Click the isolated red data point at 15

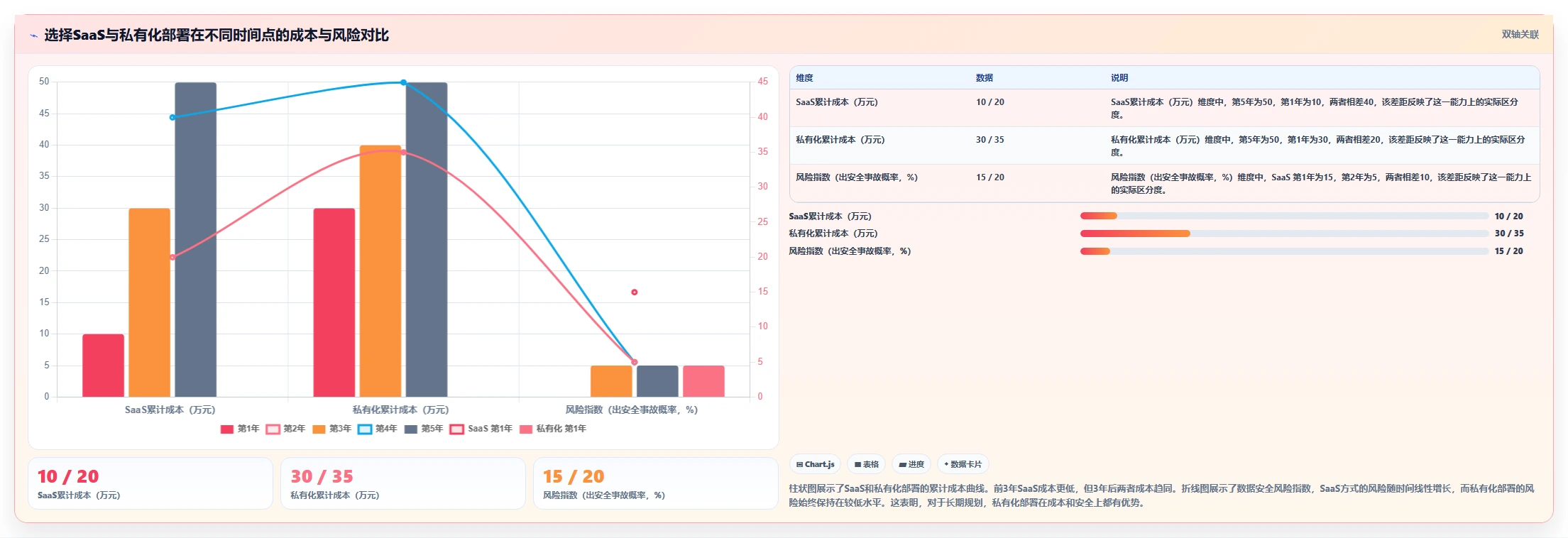(x=635, y=292)
